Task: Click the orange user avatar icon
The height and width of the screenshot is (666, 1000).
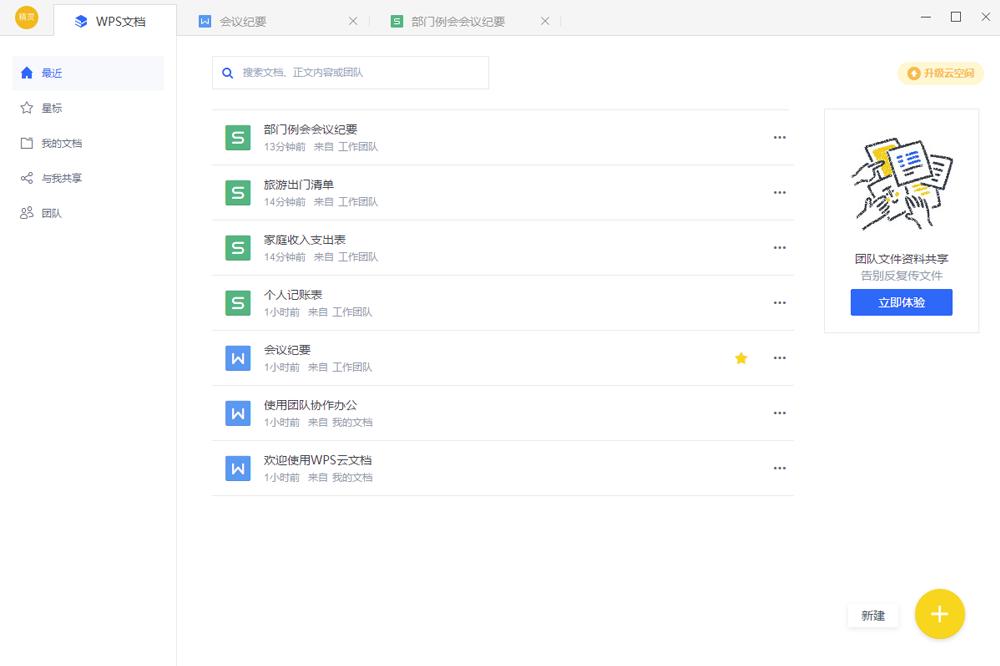Action: point(27,17)
